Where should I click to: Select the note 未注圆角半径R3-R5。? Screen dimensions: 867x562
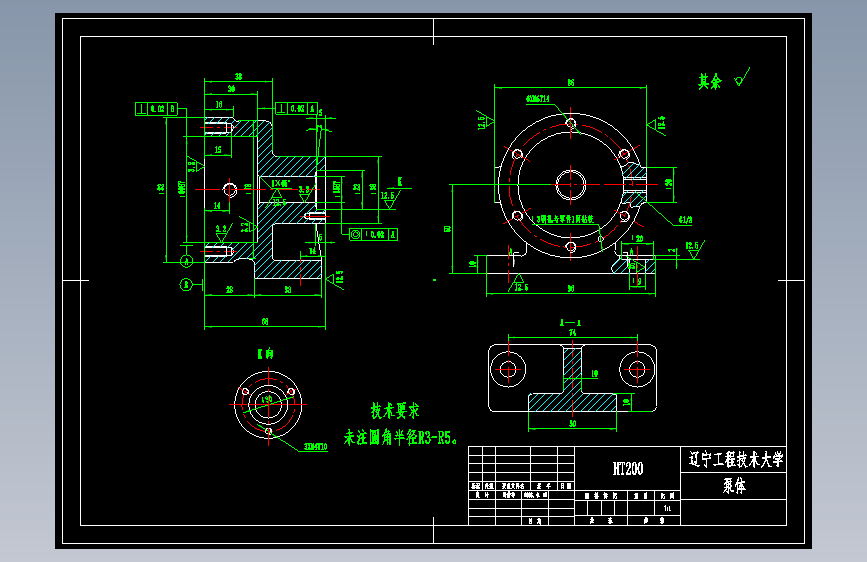pyautogui.click(x=400, y=438)
